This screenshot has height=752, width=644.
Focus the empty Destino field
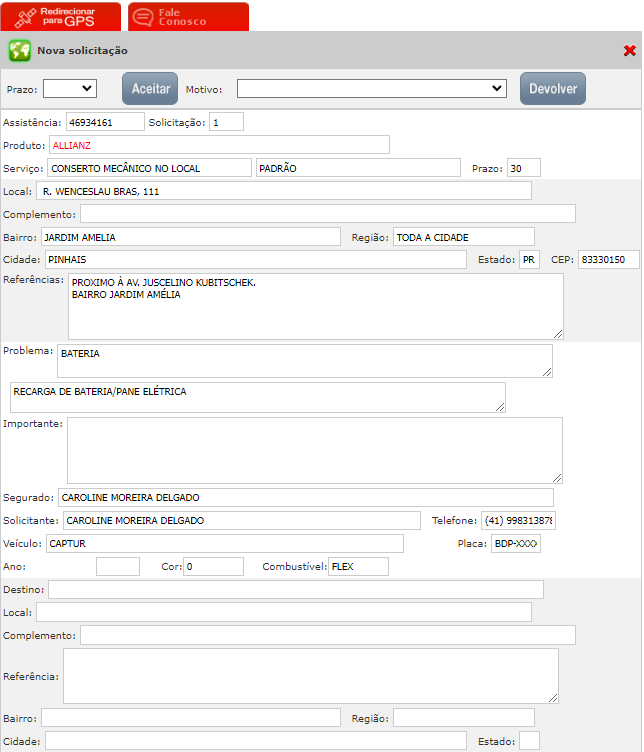296,589
